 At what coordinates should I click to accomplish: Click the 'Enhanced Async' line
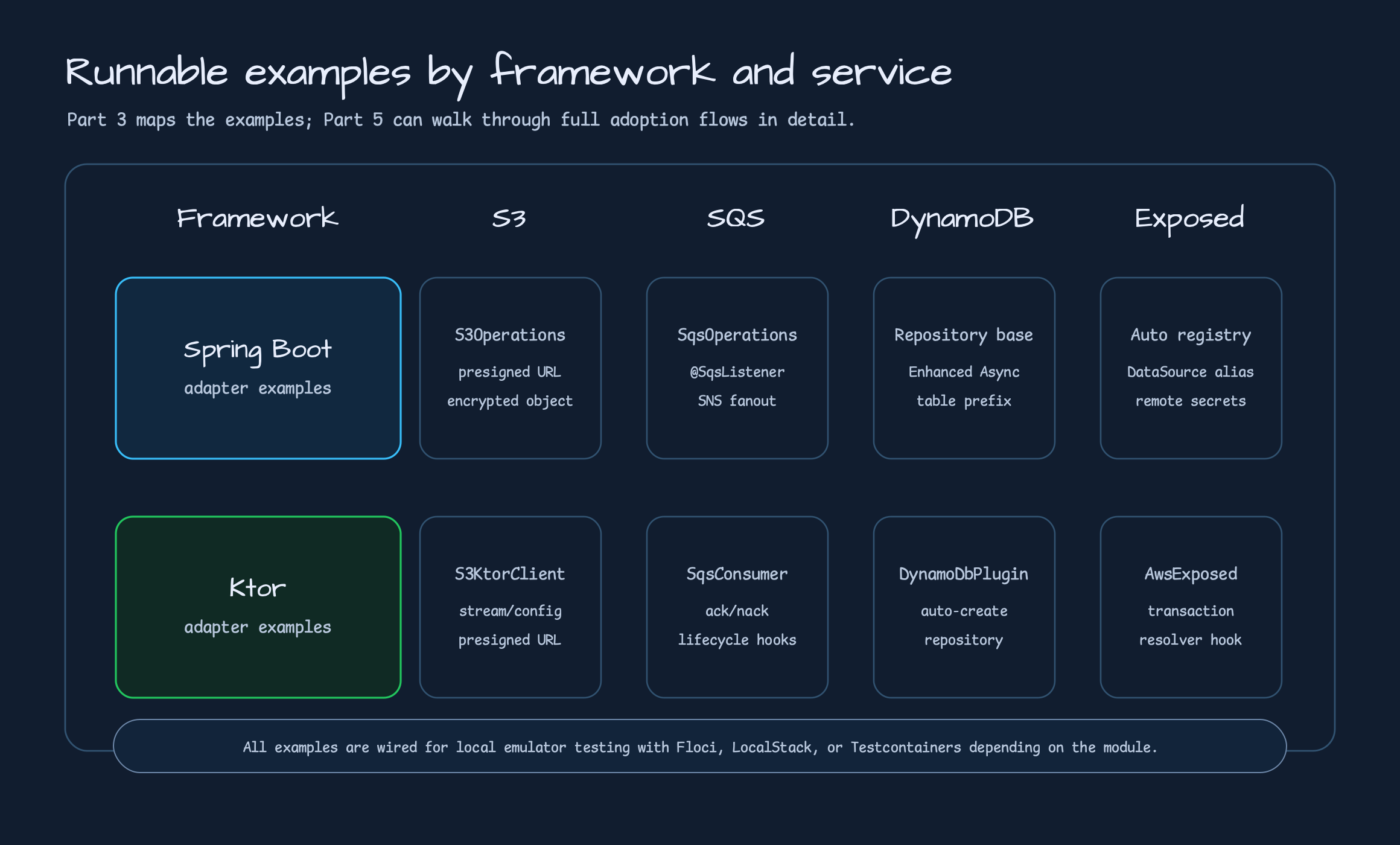pyautogui.click(x=964, y=372)
